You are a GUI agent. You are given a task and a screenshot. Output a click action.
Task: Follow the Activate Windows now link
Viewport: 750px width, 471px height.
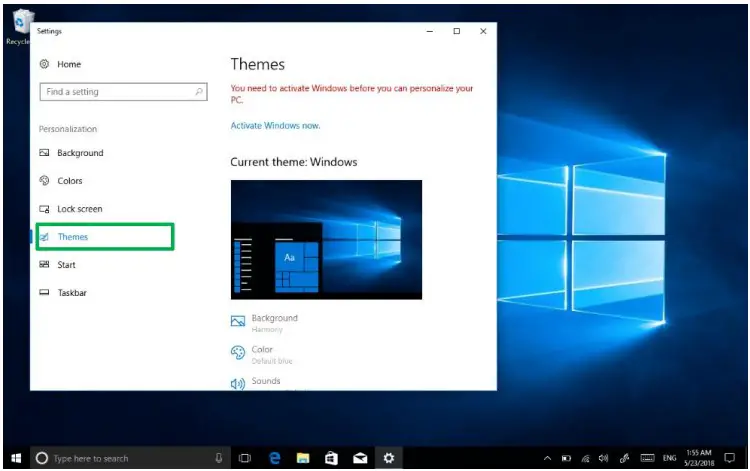click(276, 126)
